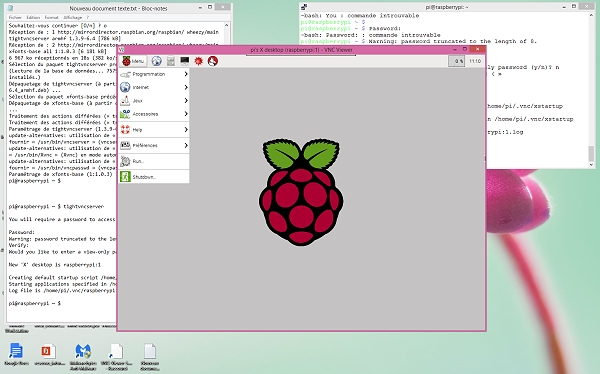Open the Raspberry Pi Menu button

(133, 61)
